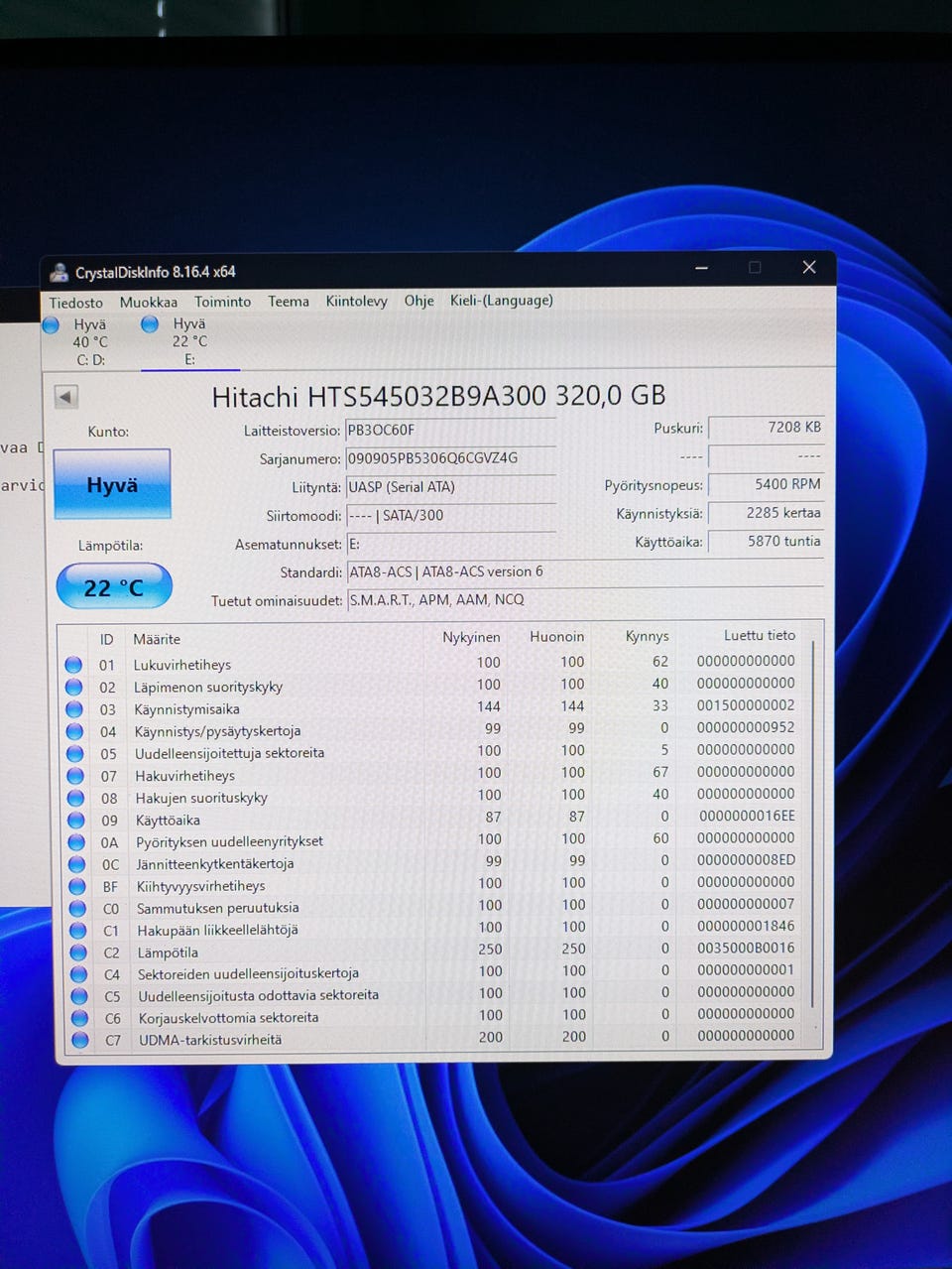952x1269 pixels.
Task: Click the attribute list vertical scrollbar
Action: (813, 824)
